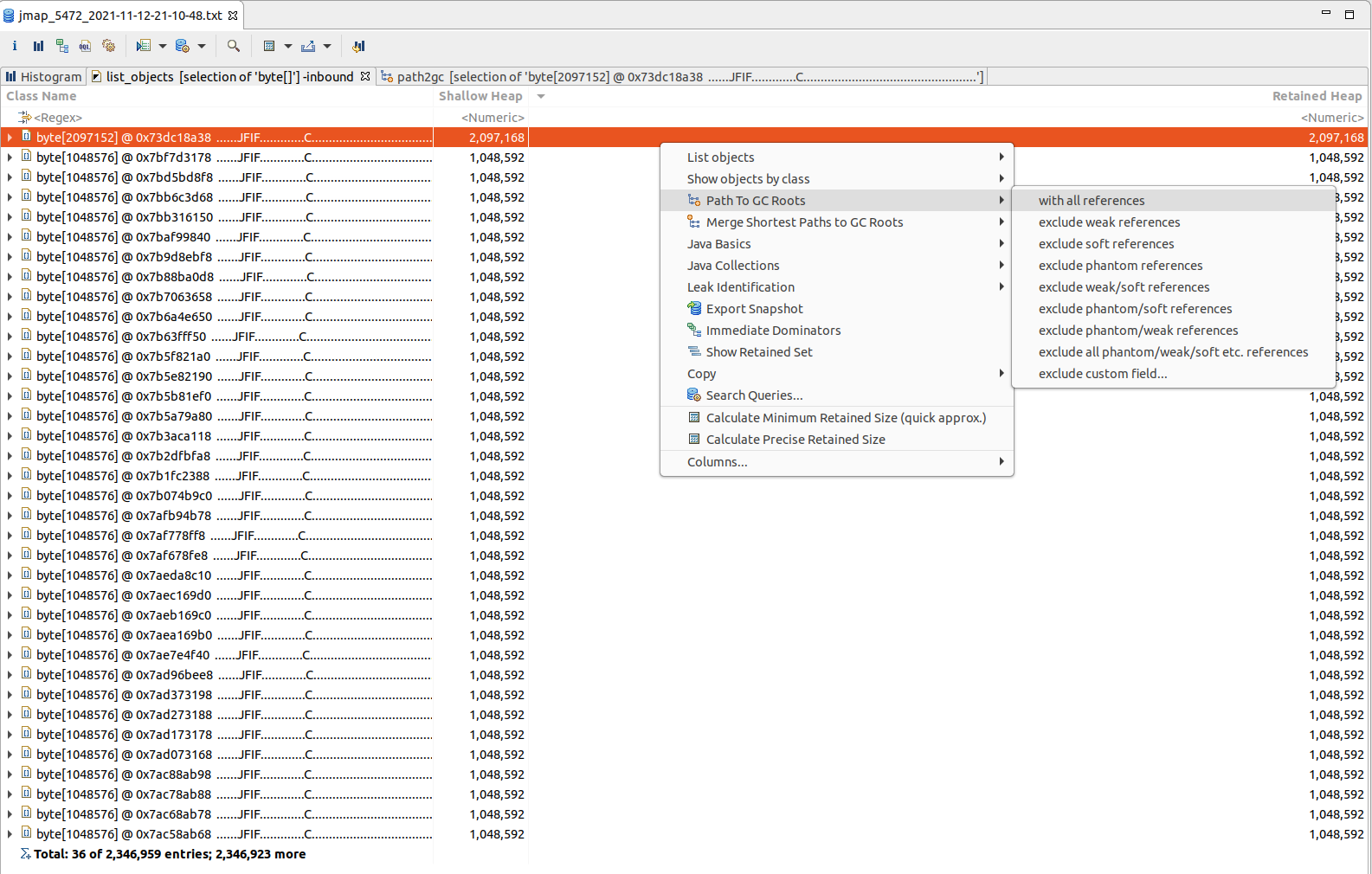
Task: Click Immediate Dominators menu entry
Action: (837, 331)
